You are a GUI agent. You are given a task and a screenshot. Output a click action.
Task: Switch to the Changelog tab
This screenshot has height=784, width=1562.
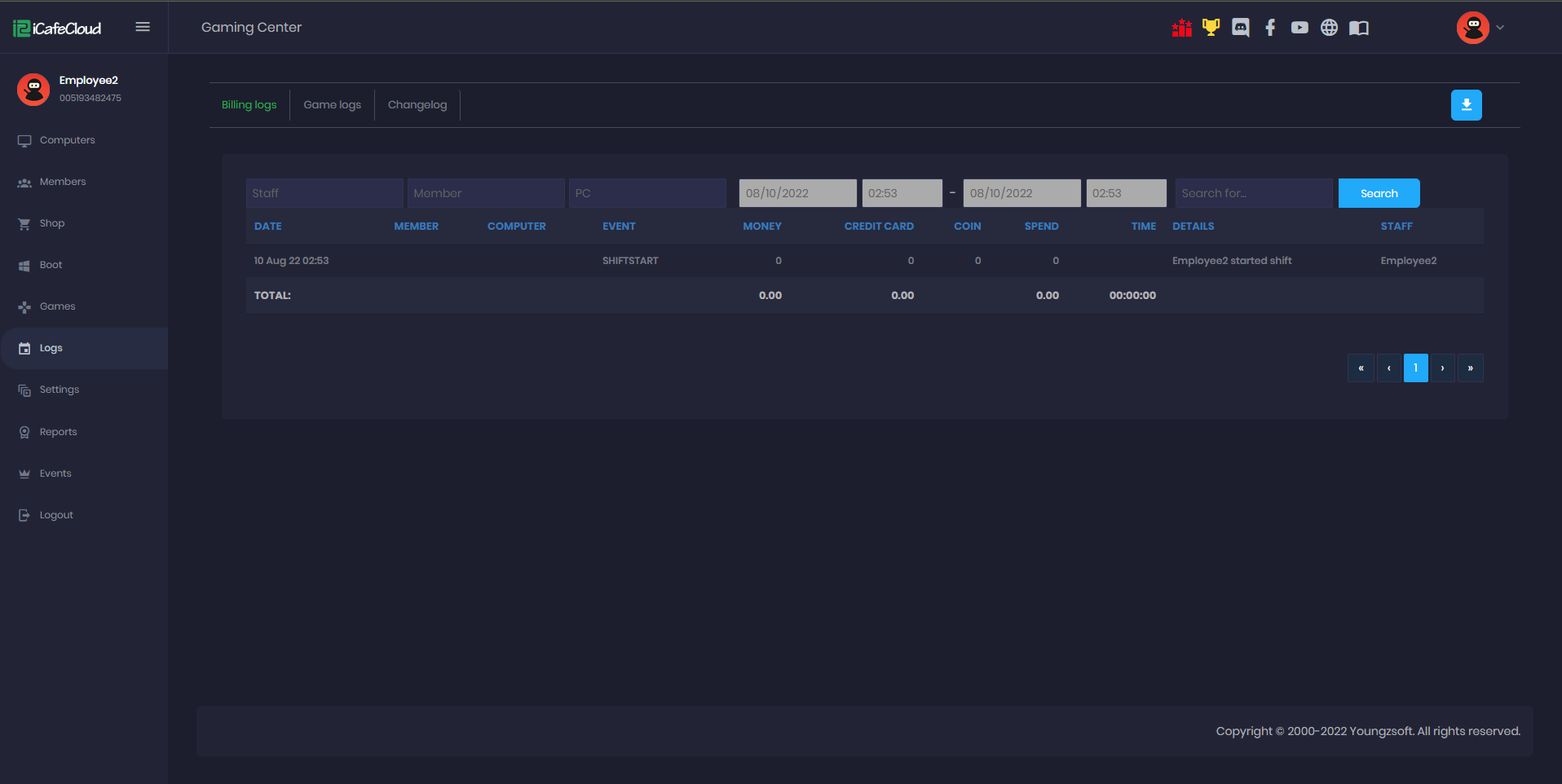(x=417, y=105)
